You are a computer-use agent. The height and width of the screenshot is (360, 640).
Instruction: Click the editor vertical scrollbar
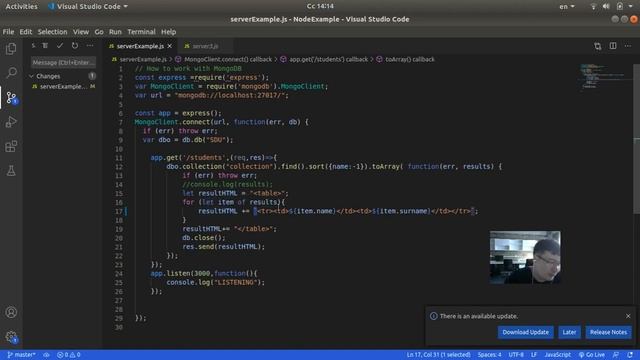pos(636,139)
